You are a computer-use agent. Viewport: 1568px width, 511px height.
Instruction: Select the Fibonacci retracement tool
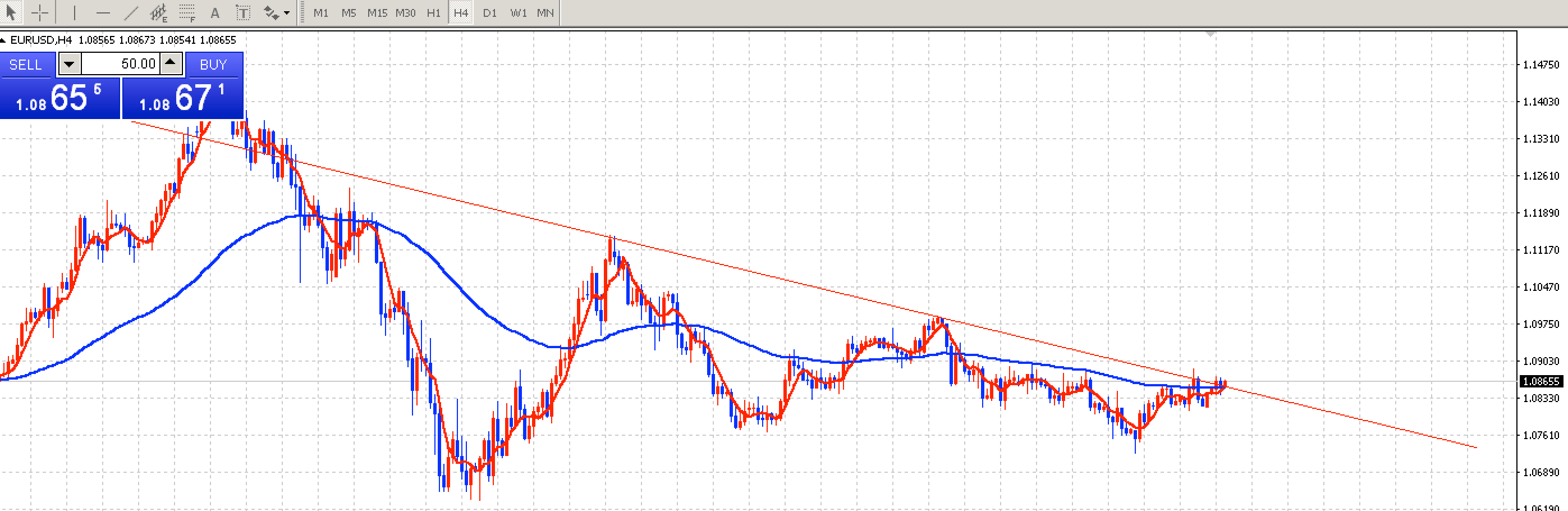pos(187,12)
